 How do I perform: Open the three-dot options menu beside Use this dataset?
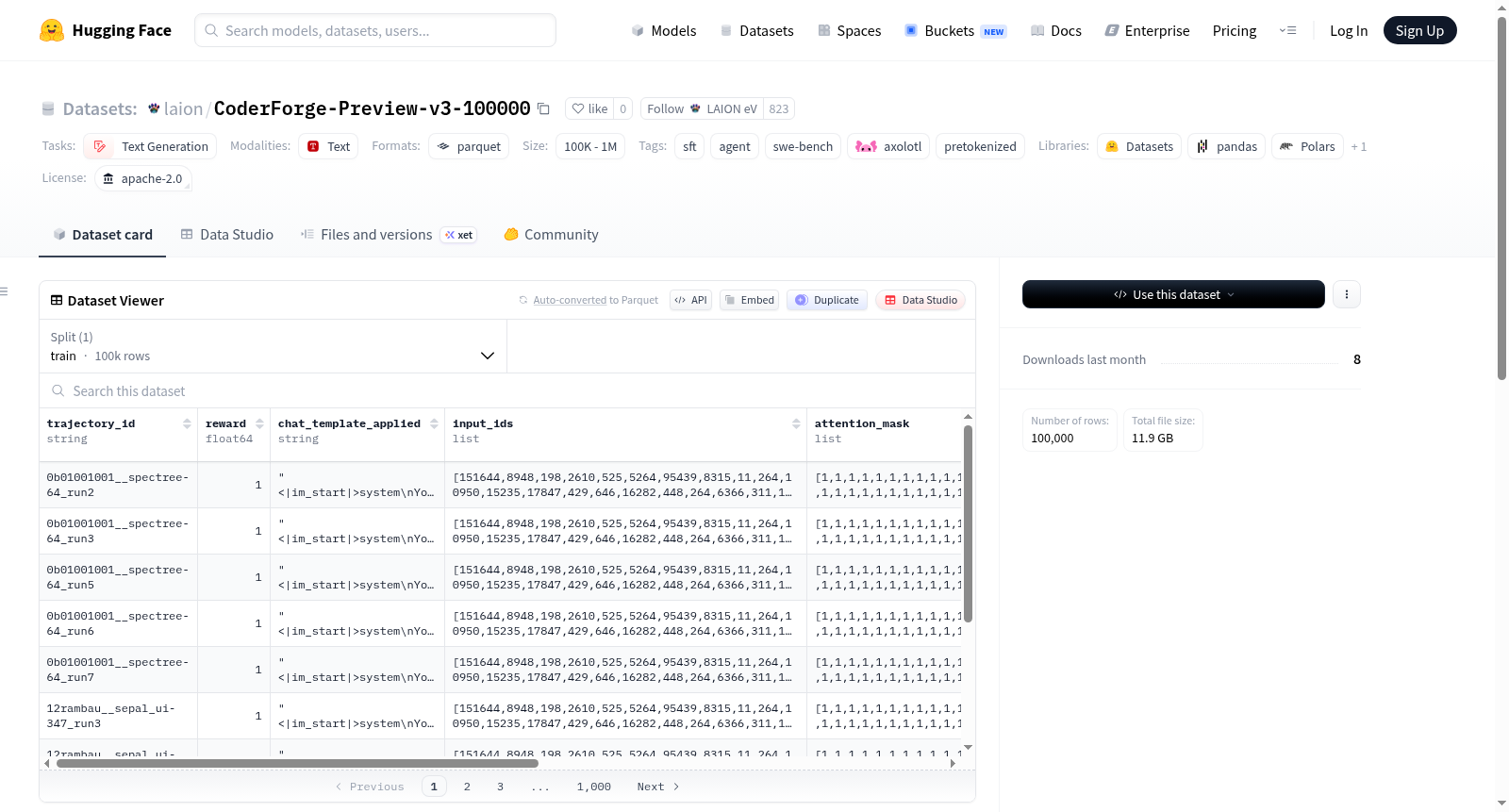click(x=1347, y=294)
